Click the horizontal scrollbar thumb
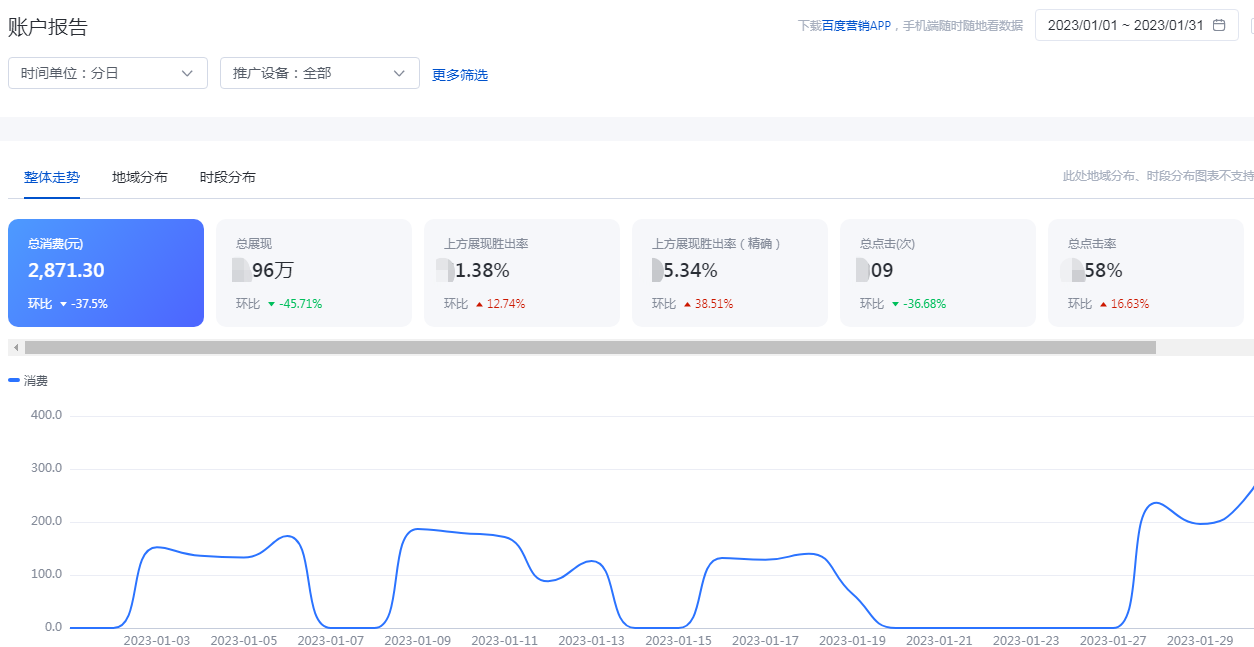 pyautogui.click(x=590, y=347)
